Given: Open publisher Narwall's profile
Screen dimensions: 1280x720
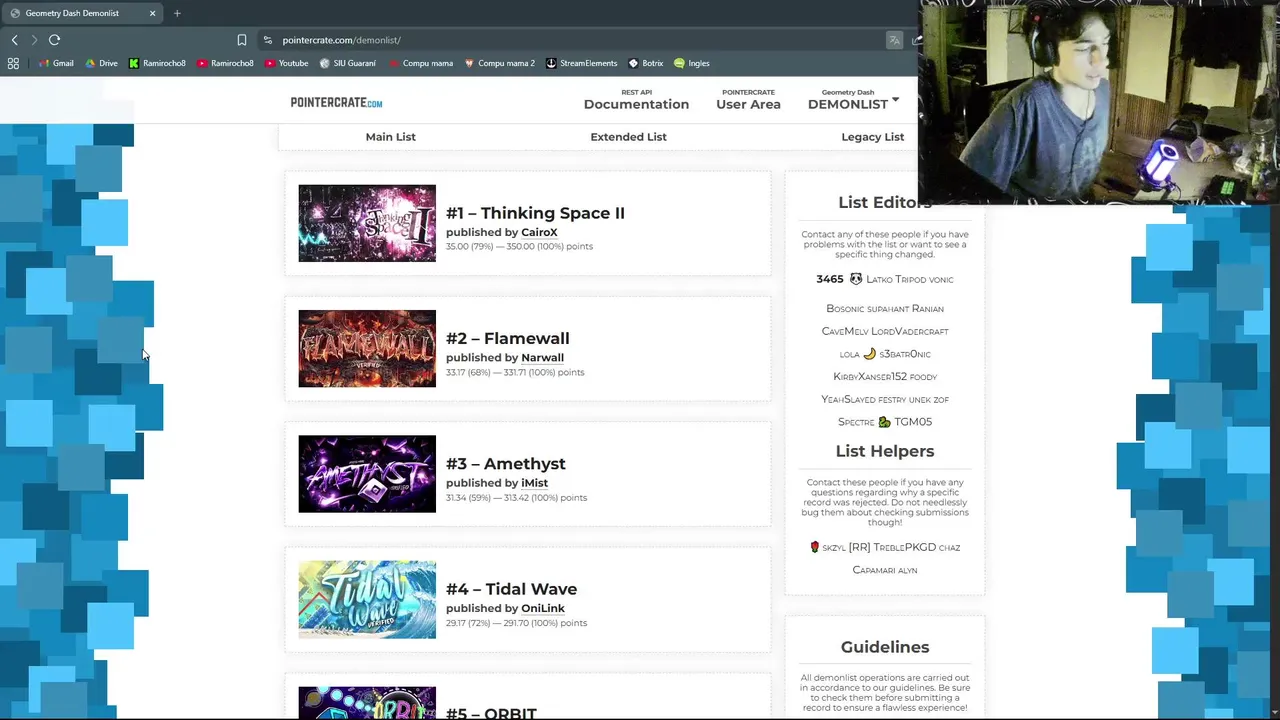Looking at the screenshot, I should point(542,357).
